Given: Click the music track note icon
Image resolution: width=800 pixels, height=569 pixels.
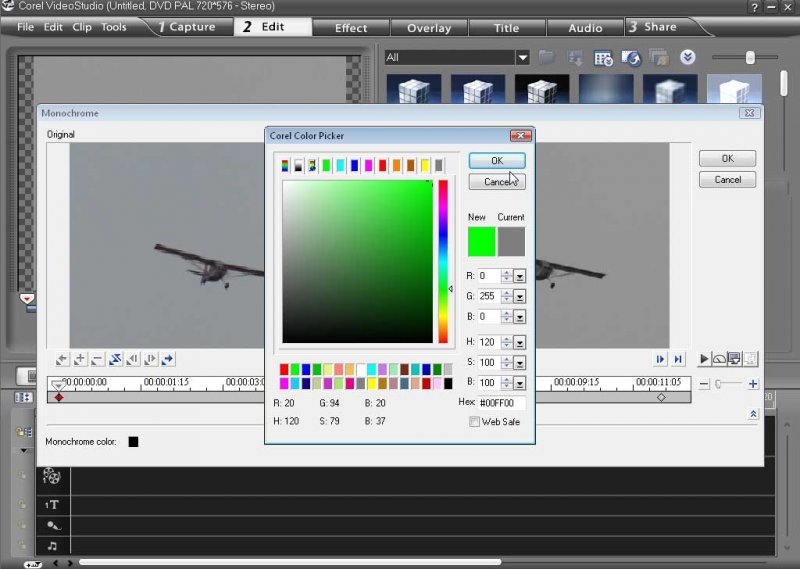Looking at the screenshot, I should coord(52,545).
